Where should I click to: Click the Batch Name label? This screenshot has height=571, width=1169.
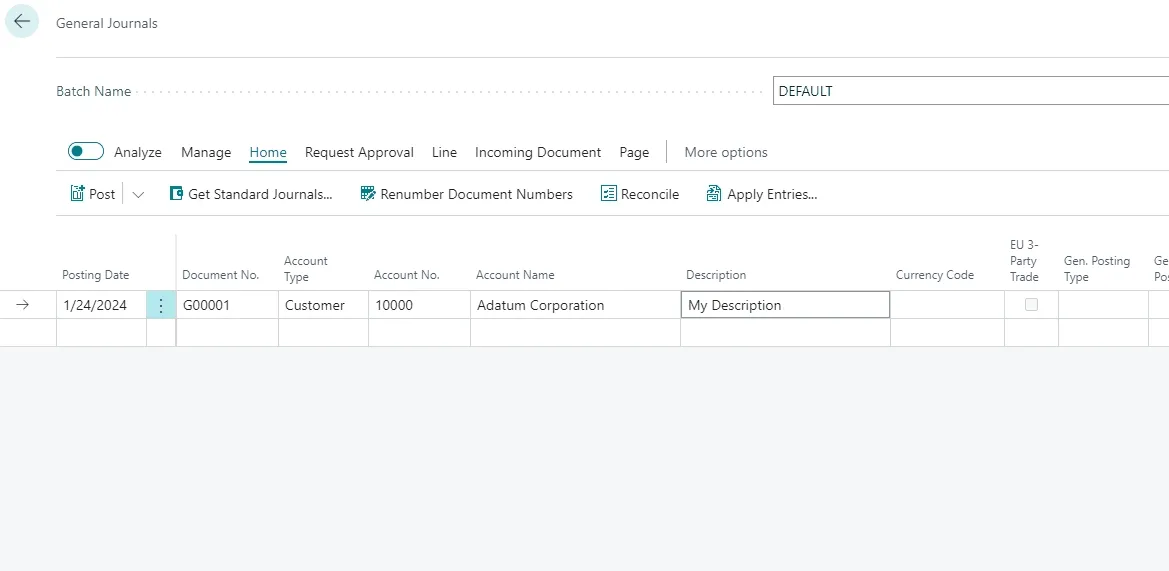[x=94, y=91]
